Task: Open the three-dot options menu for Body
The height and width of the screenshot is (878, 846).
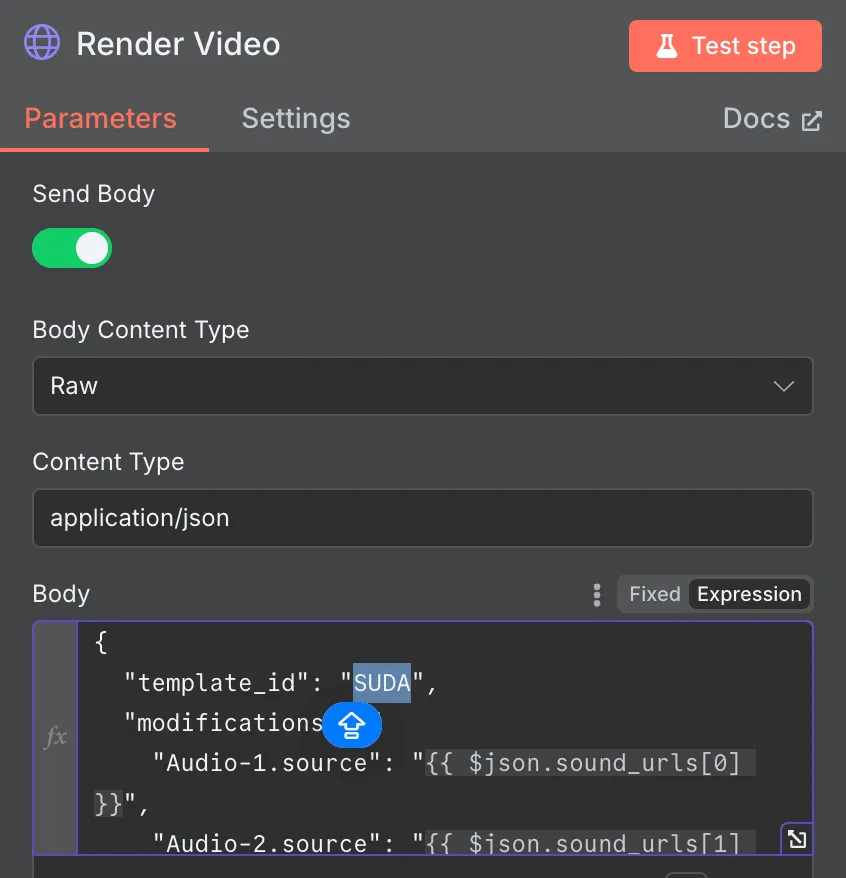Action: (597, 595)
